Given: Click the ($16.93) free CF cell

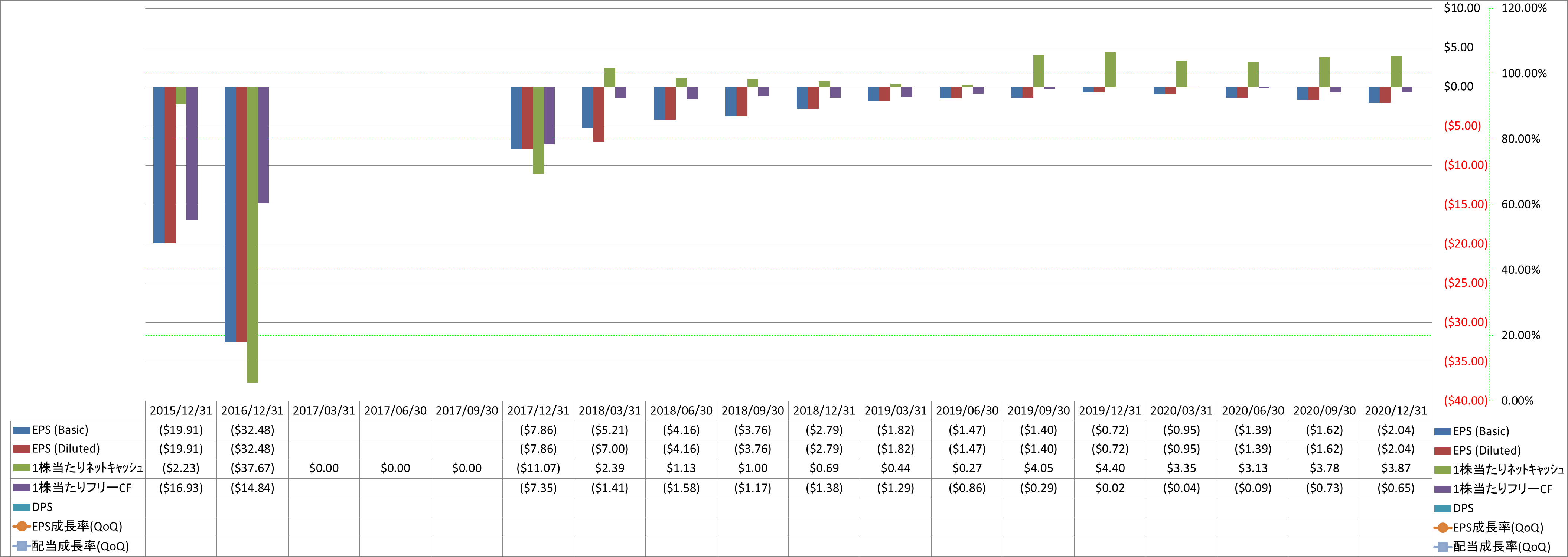Looking at the screenshot, I should pyautogui.click(x=181, y=488).
